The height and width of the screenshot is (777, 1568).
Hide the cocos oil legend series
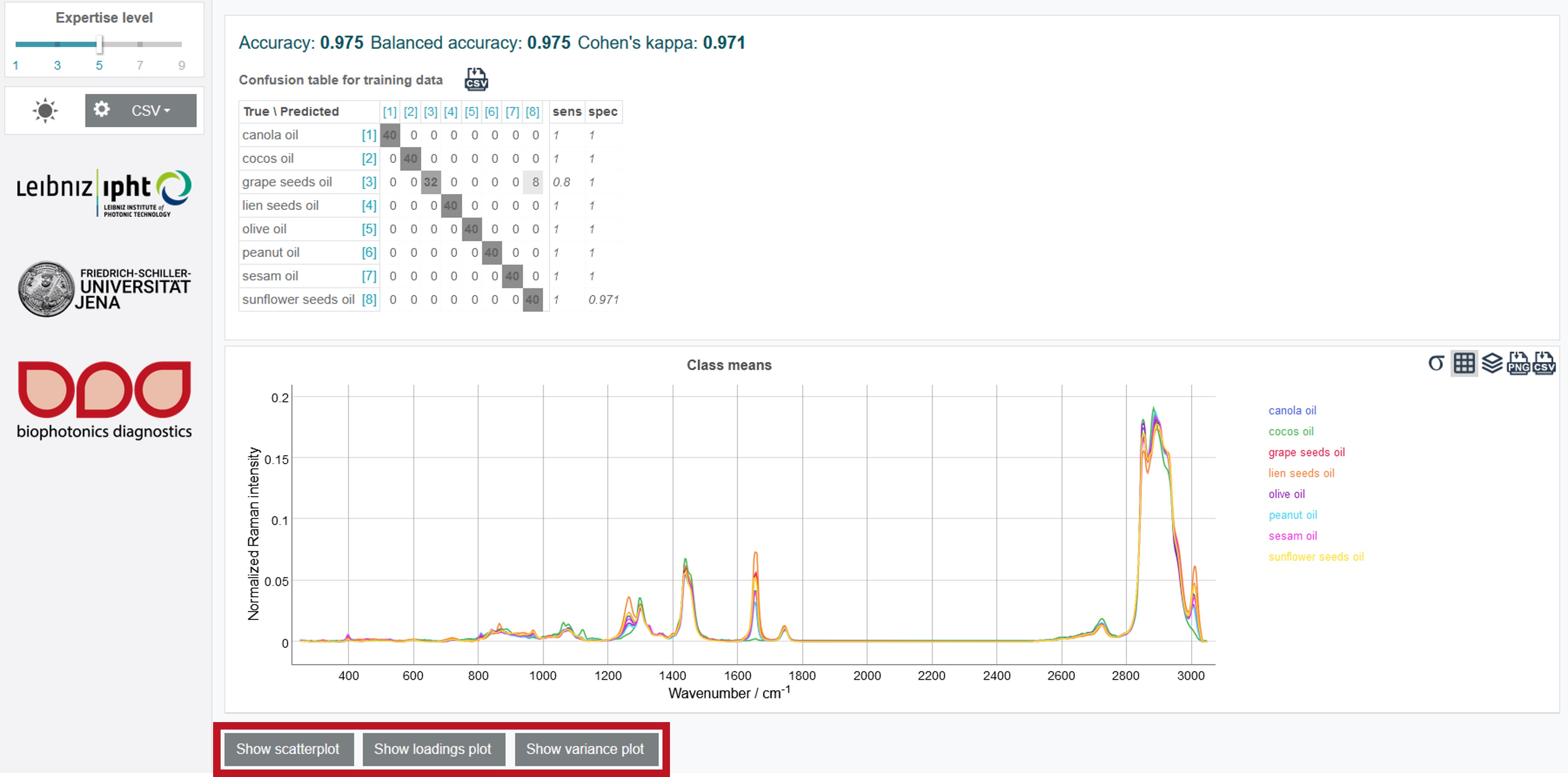(1290, 431)
